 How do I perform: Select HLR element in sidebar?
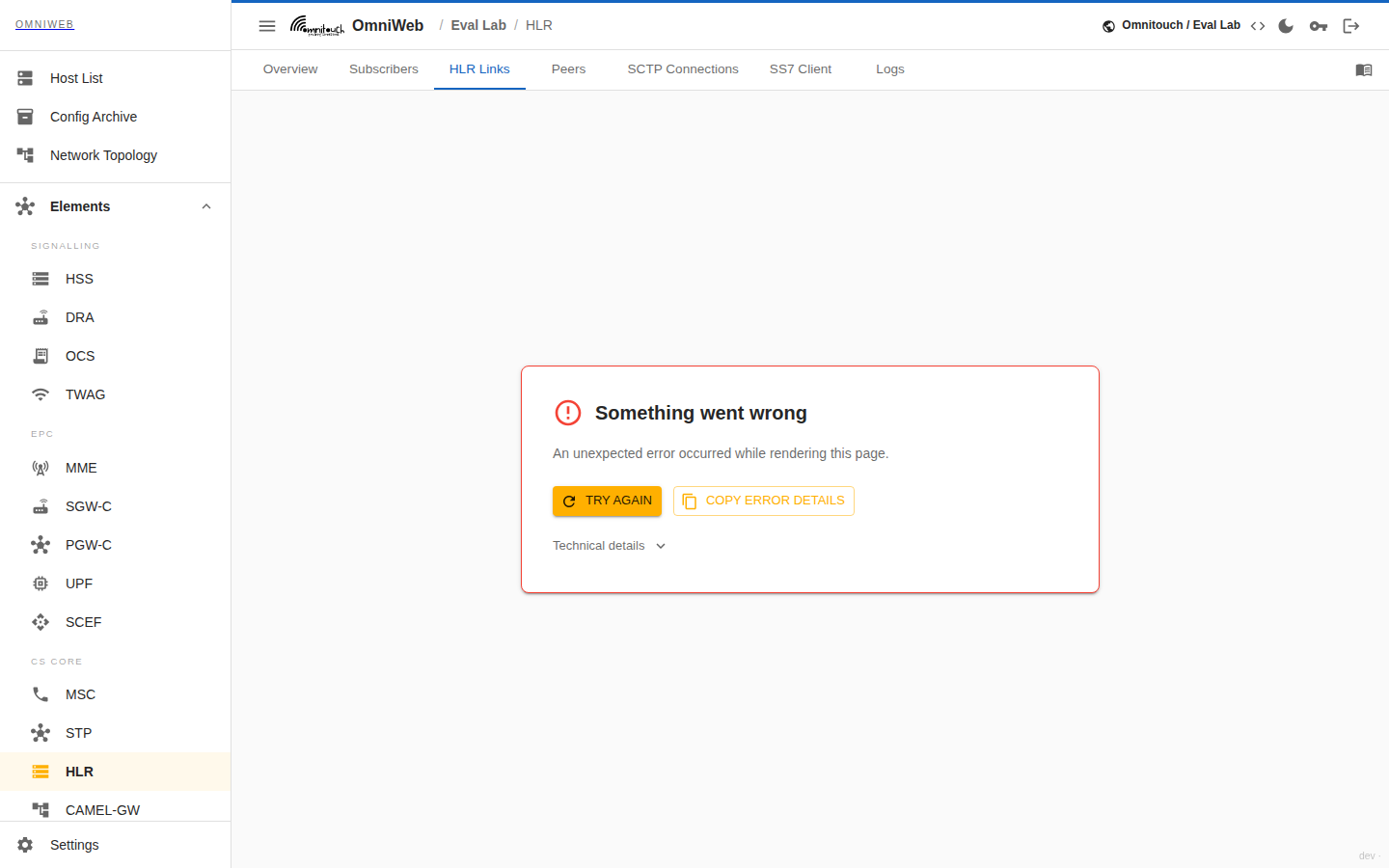[116, 772]
